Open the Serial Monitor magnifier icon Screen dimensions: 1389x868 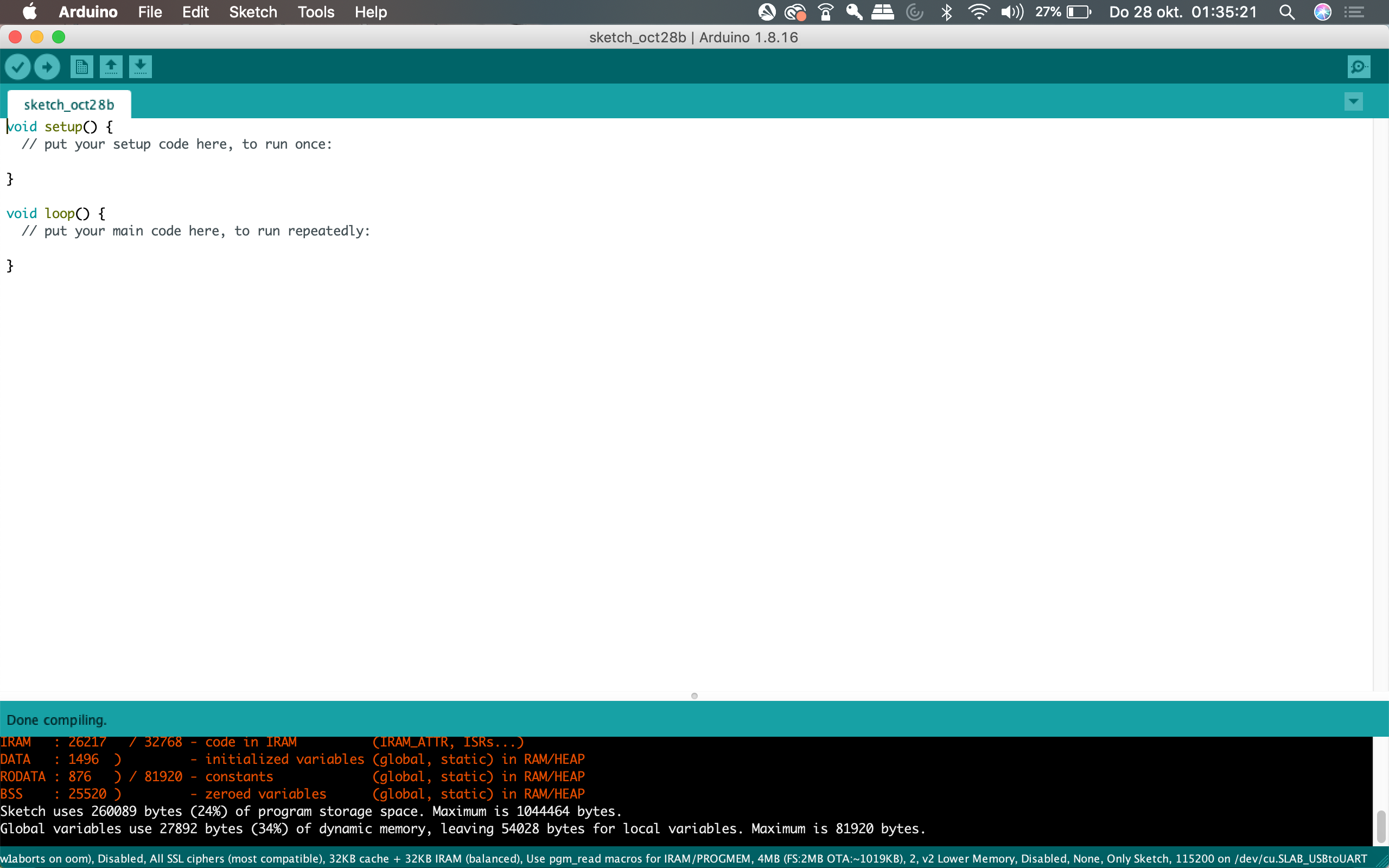click(x=1359, y=67)
